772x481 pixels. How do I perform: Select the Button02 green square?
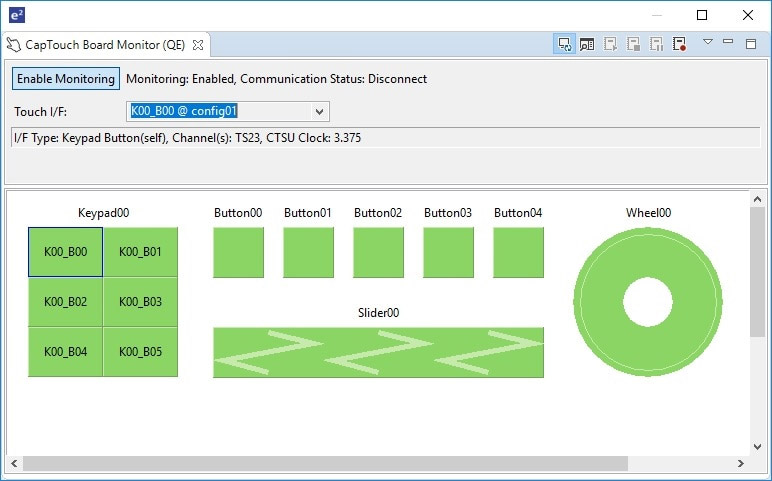click(x=378, y=252)
